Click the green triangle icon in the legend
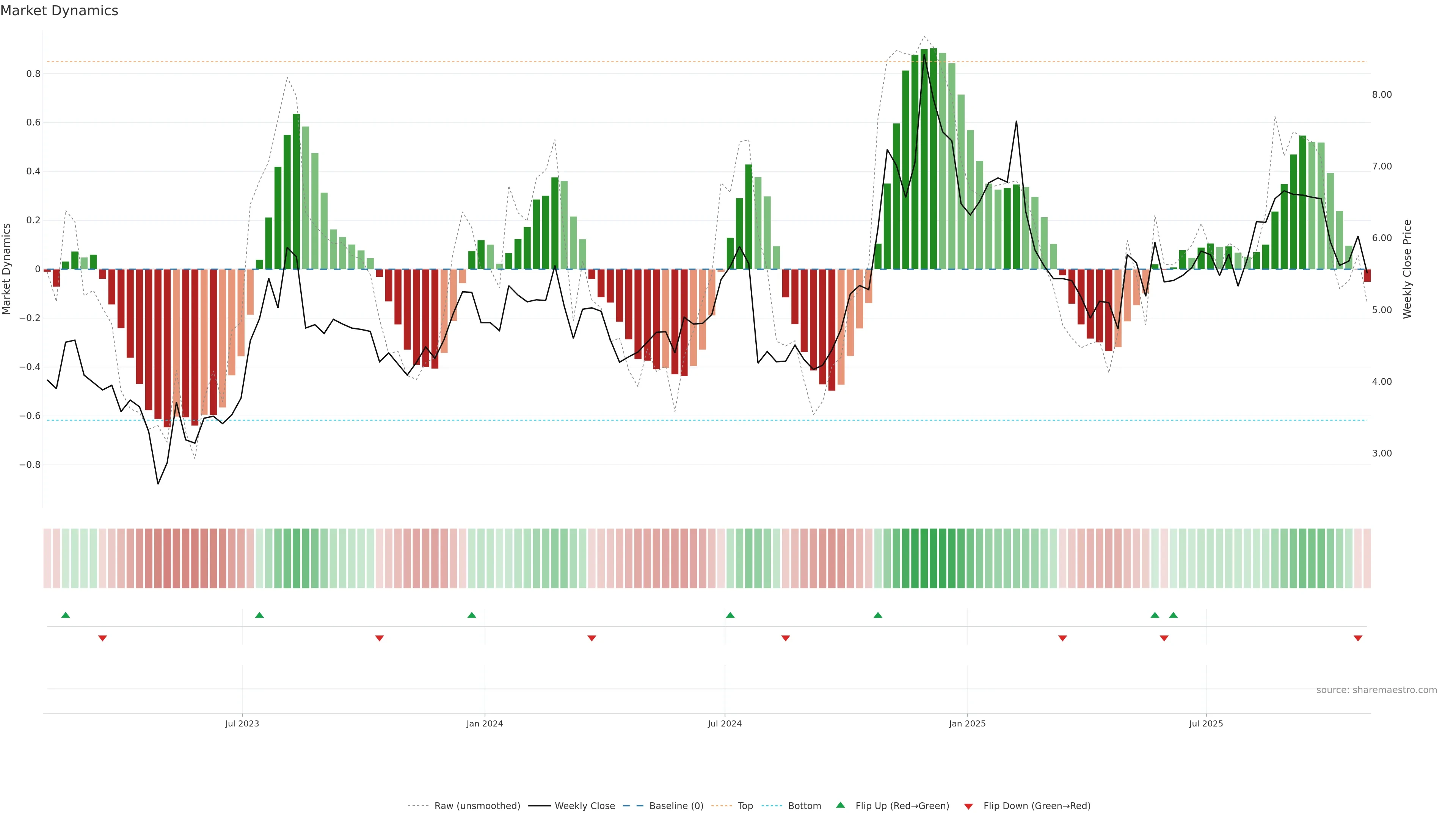The image size is (1456, 819). 841,805
